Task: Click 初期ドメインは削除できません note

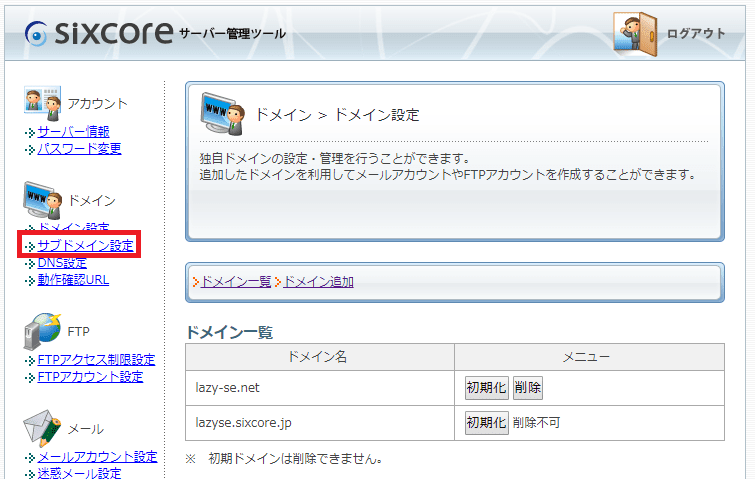Action: (x=284, y=458)
